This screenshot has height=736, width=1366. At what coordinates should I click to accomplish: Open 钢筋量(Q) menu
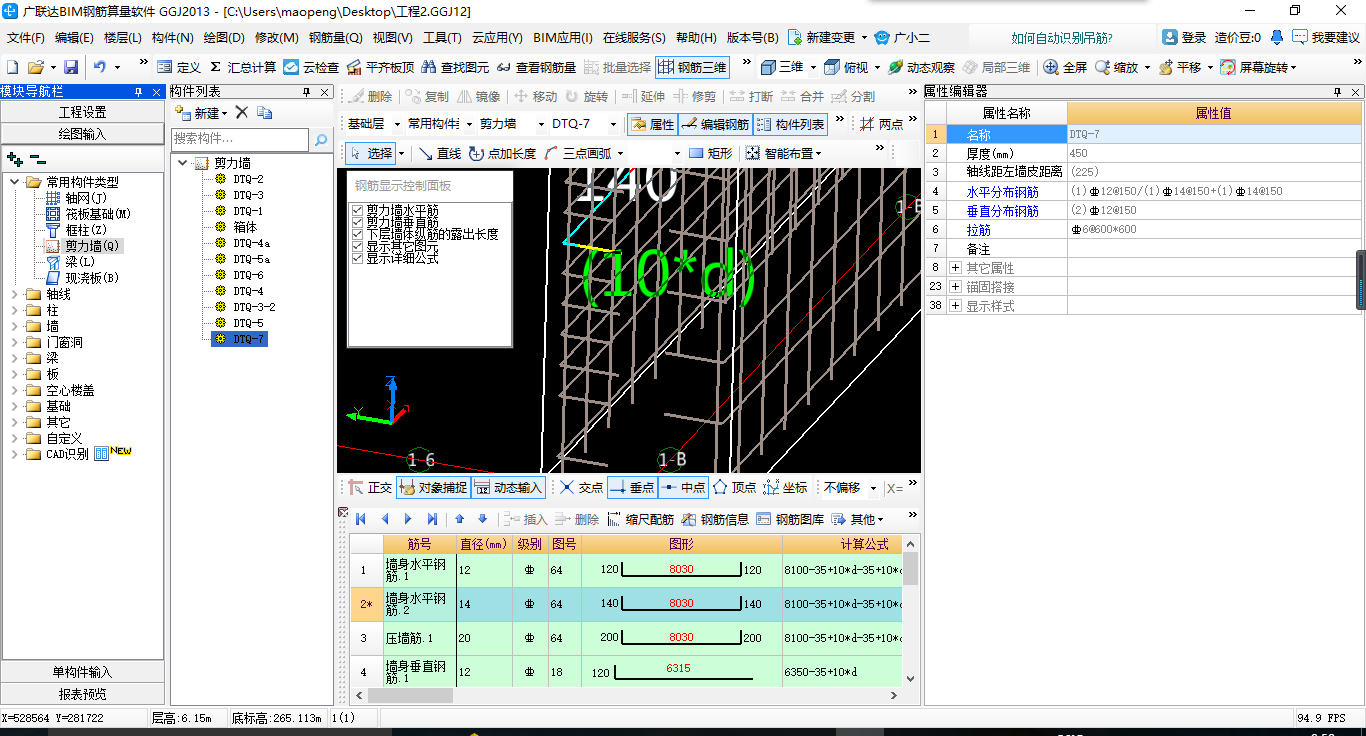pyautogui.click(x=336, y=38)
